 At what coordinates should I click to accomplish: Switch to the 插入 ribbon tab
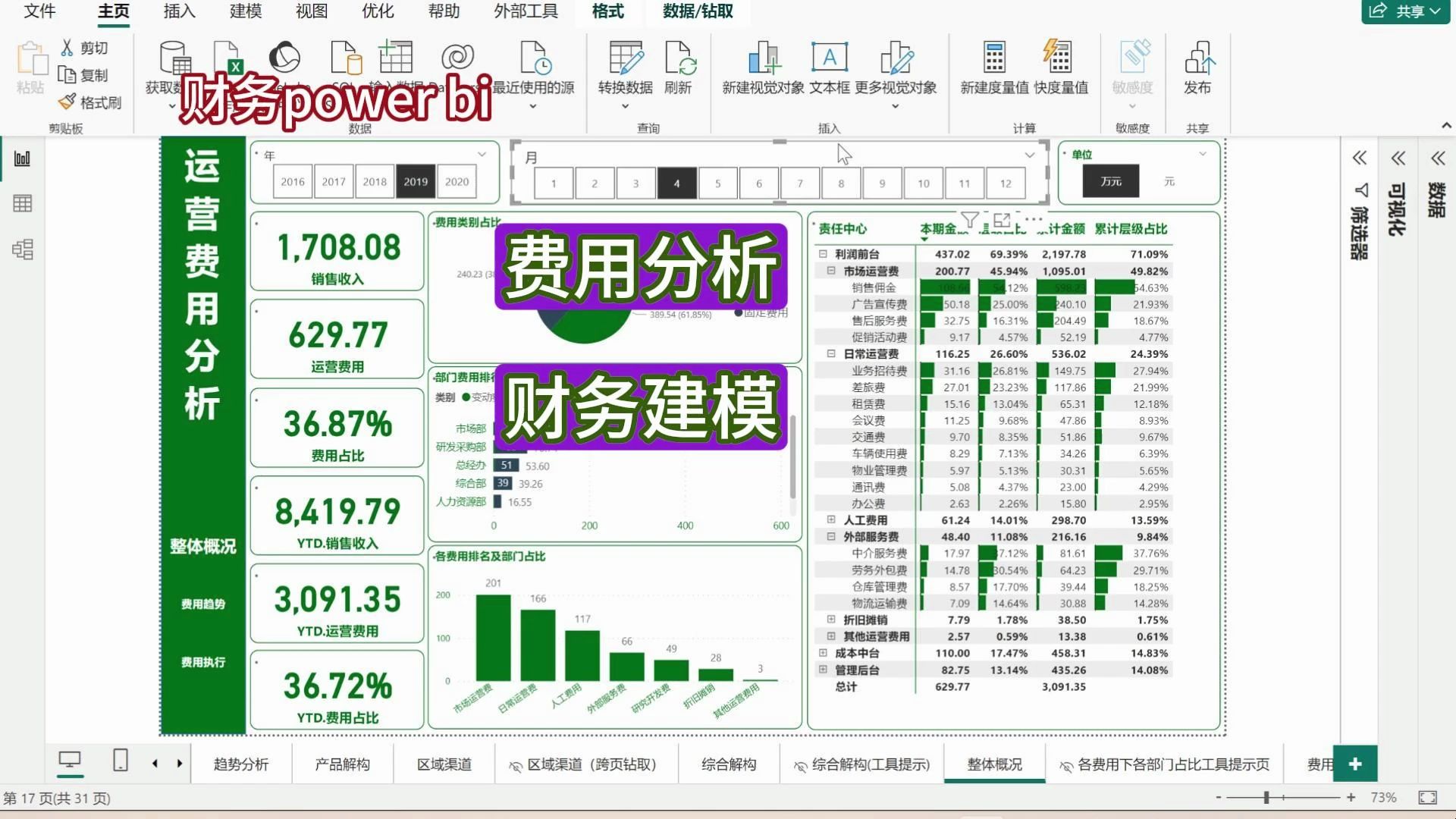coord(177,12)
